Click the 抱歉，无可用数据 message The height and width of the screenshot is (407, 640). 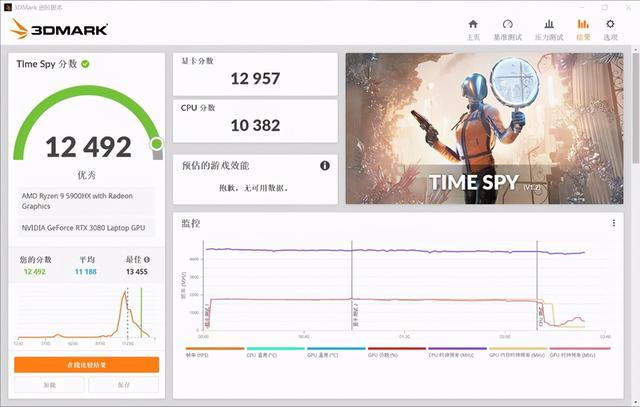click(x=254, y=188)
